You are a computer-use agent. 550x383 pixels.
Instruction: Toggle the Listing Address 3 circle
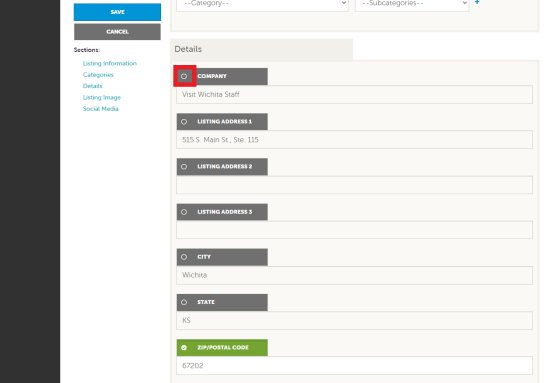click(184, 212)
